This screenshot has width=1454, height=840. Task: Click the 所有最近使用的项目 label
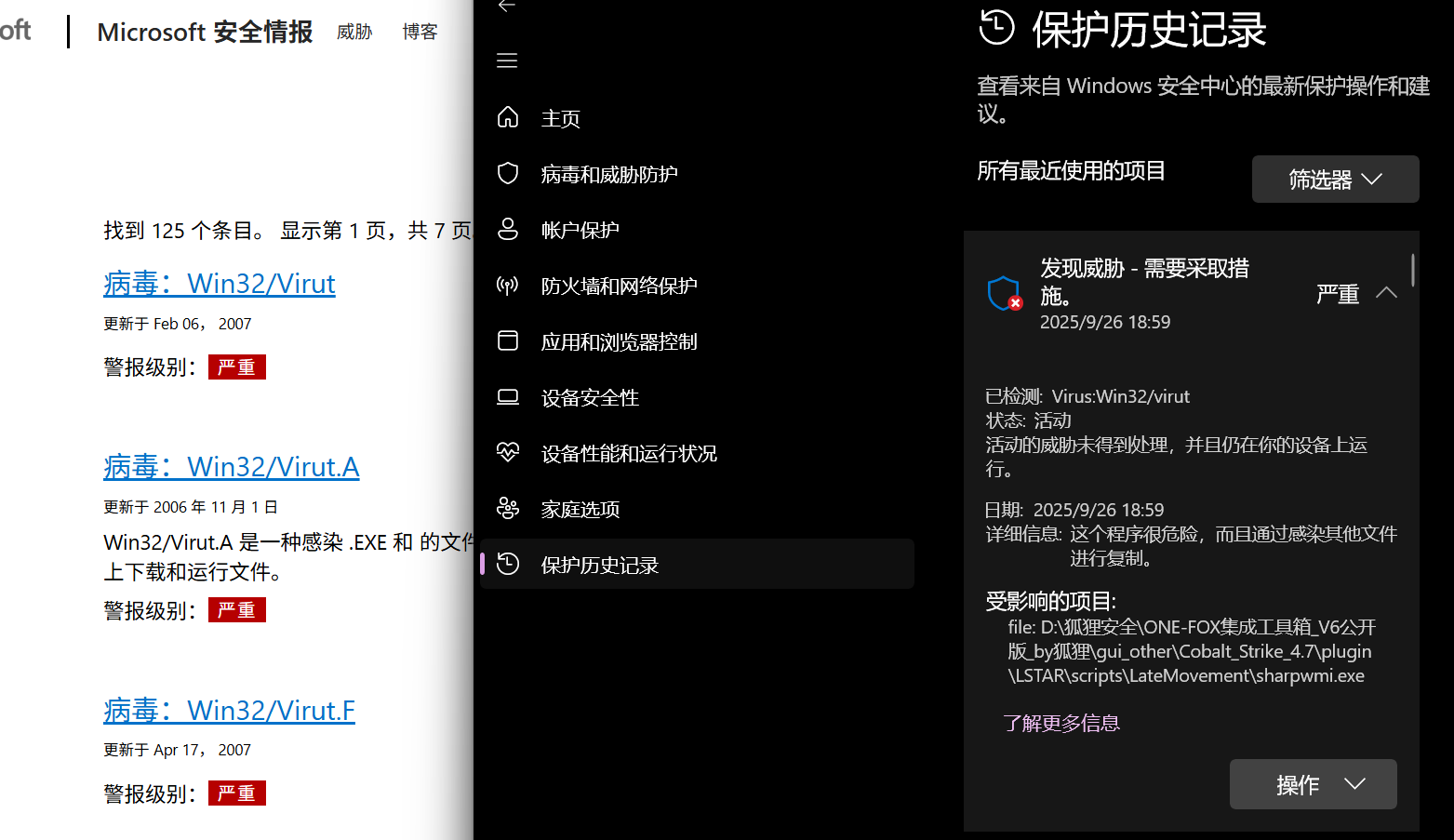click(x=1071, y=171)
